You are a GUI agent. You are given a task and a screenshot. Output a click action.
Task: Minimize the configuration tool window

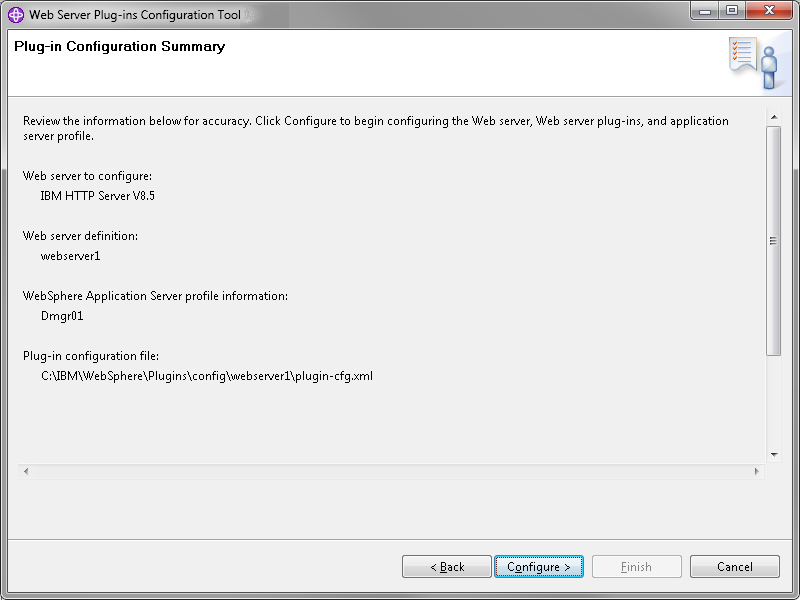point(705,11)
